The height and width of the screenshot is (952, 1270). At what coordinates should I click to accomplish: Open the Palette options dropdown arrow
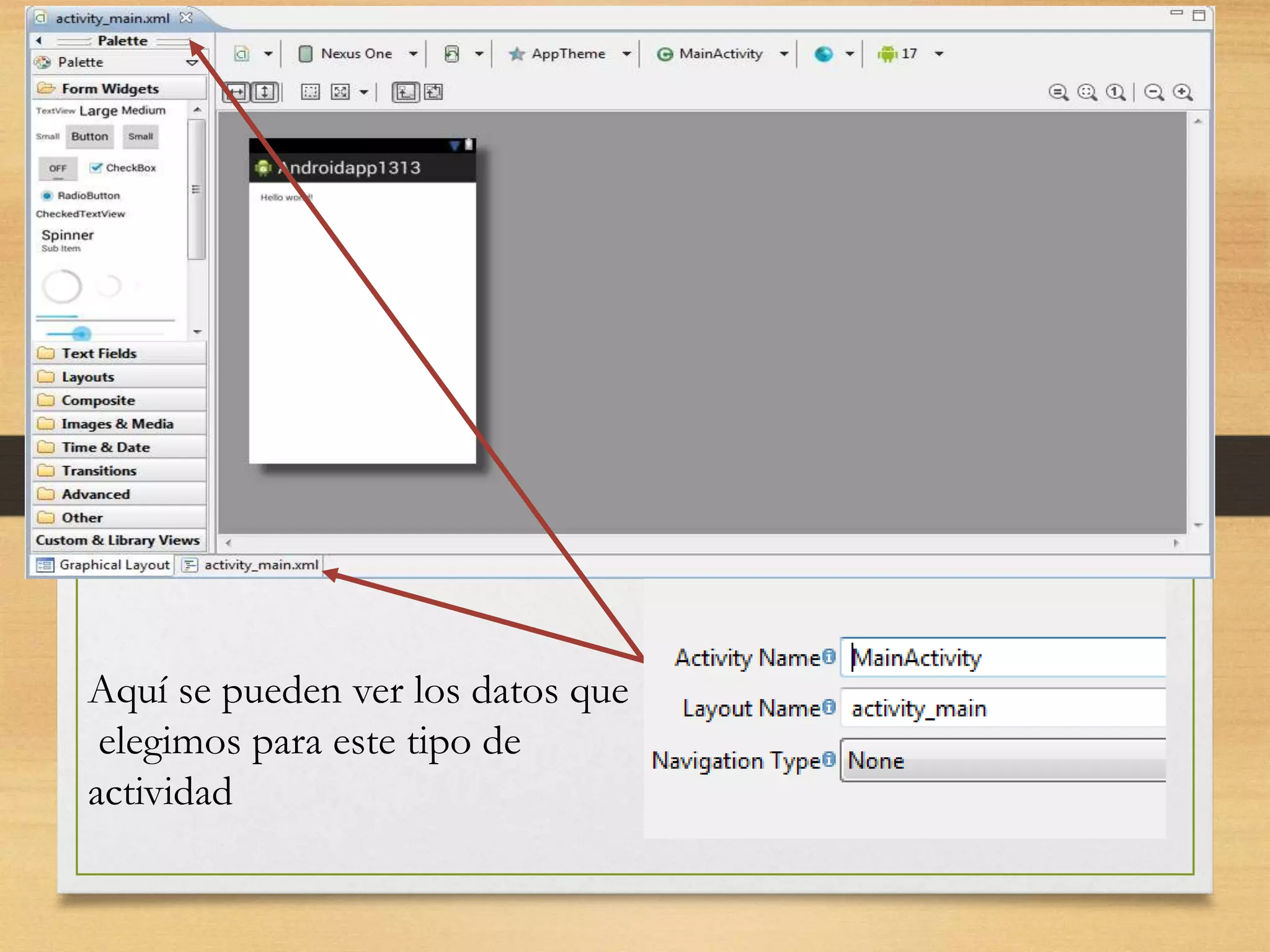coord(192,63)
